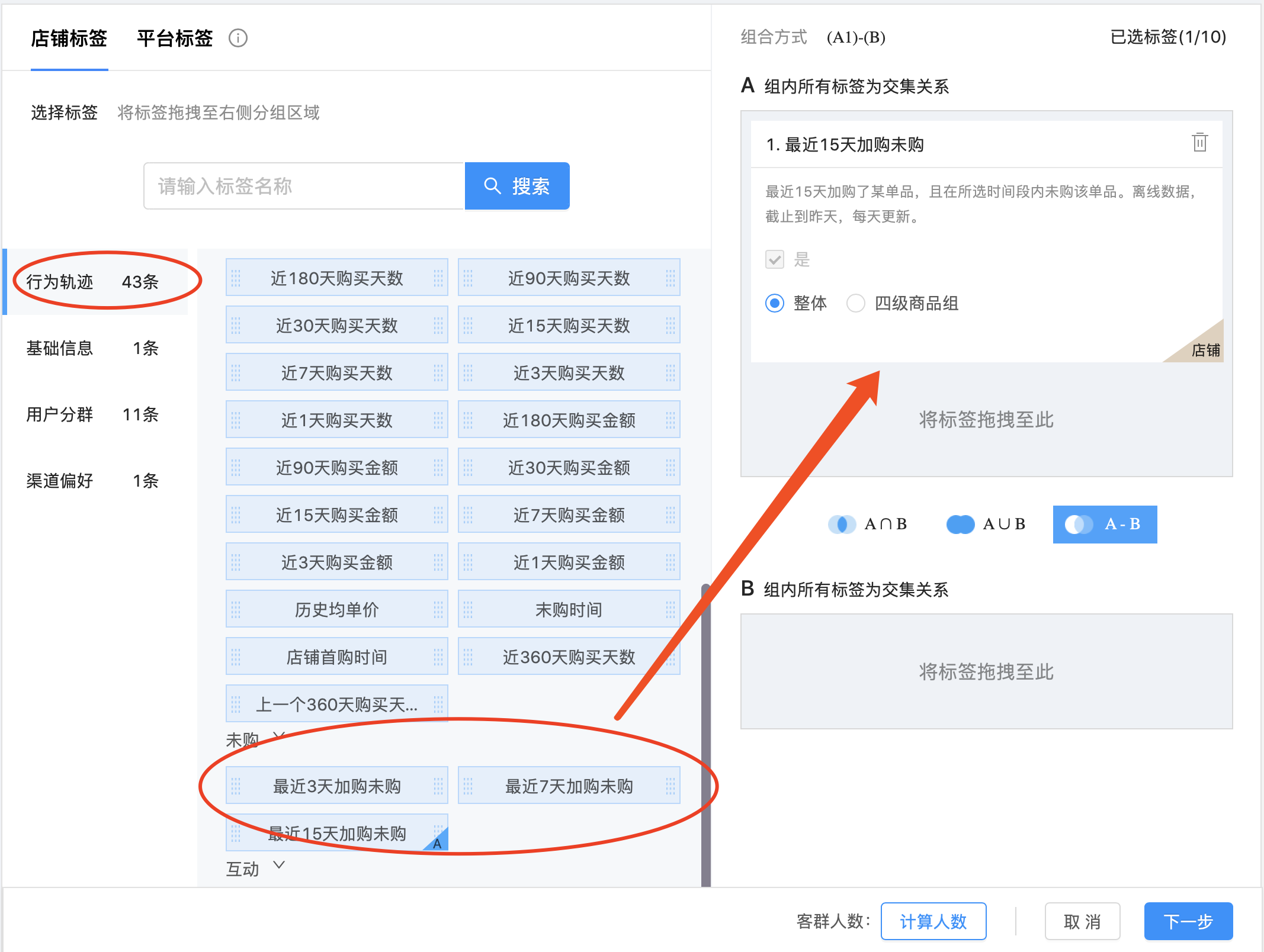Select the 整体 radio button

coord(775,303)
